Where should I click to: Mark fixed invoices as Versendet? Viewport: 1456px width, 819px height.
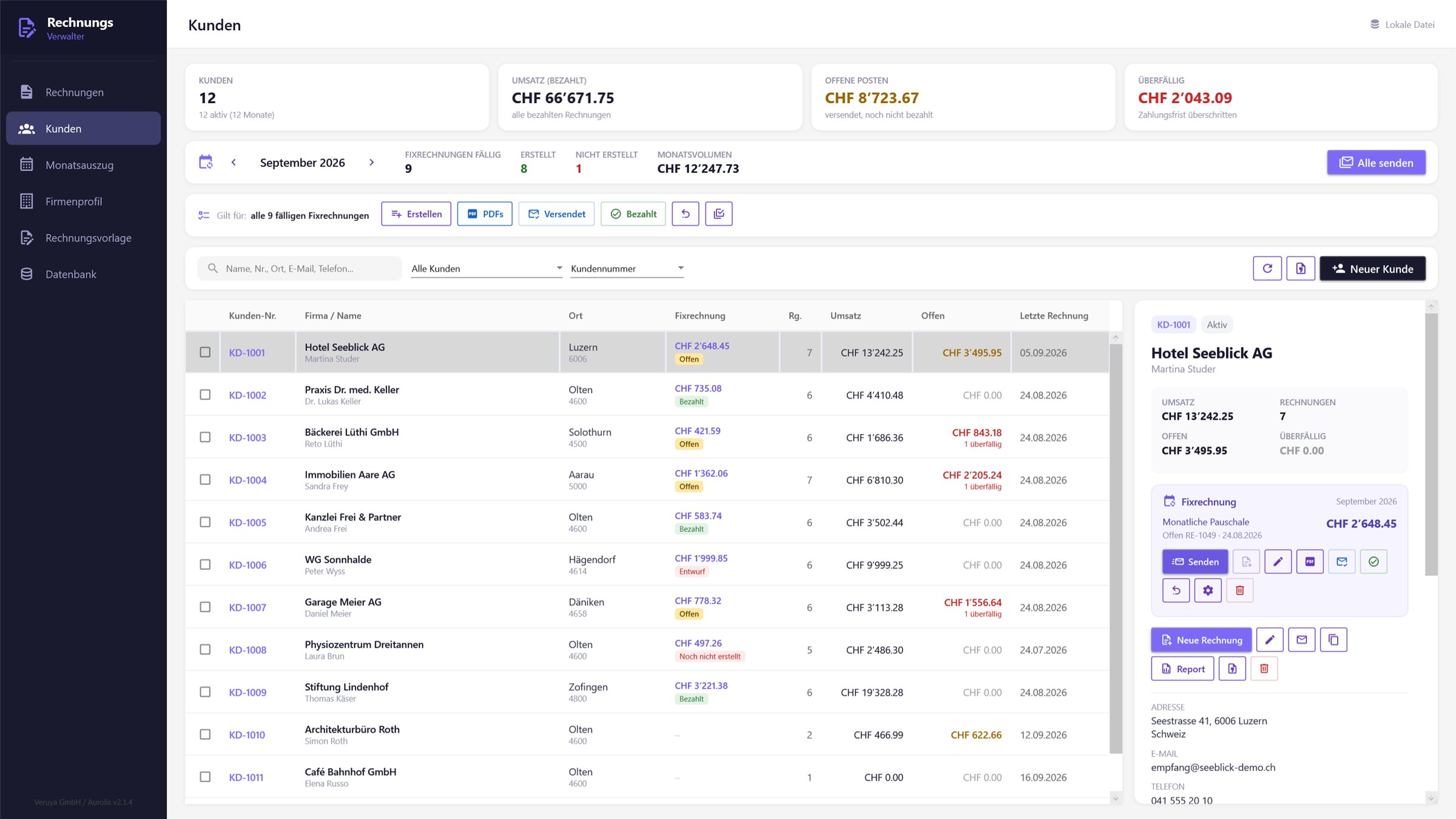(x=556, y=214)
